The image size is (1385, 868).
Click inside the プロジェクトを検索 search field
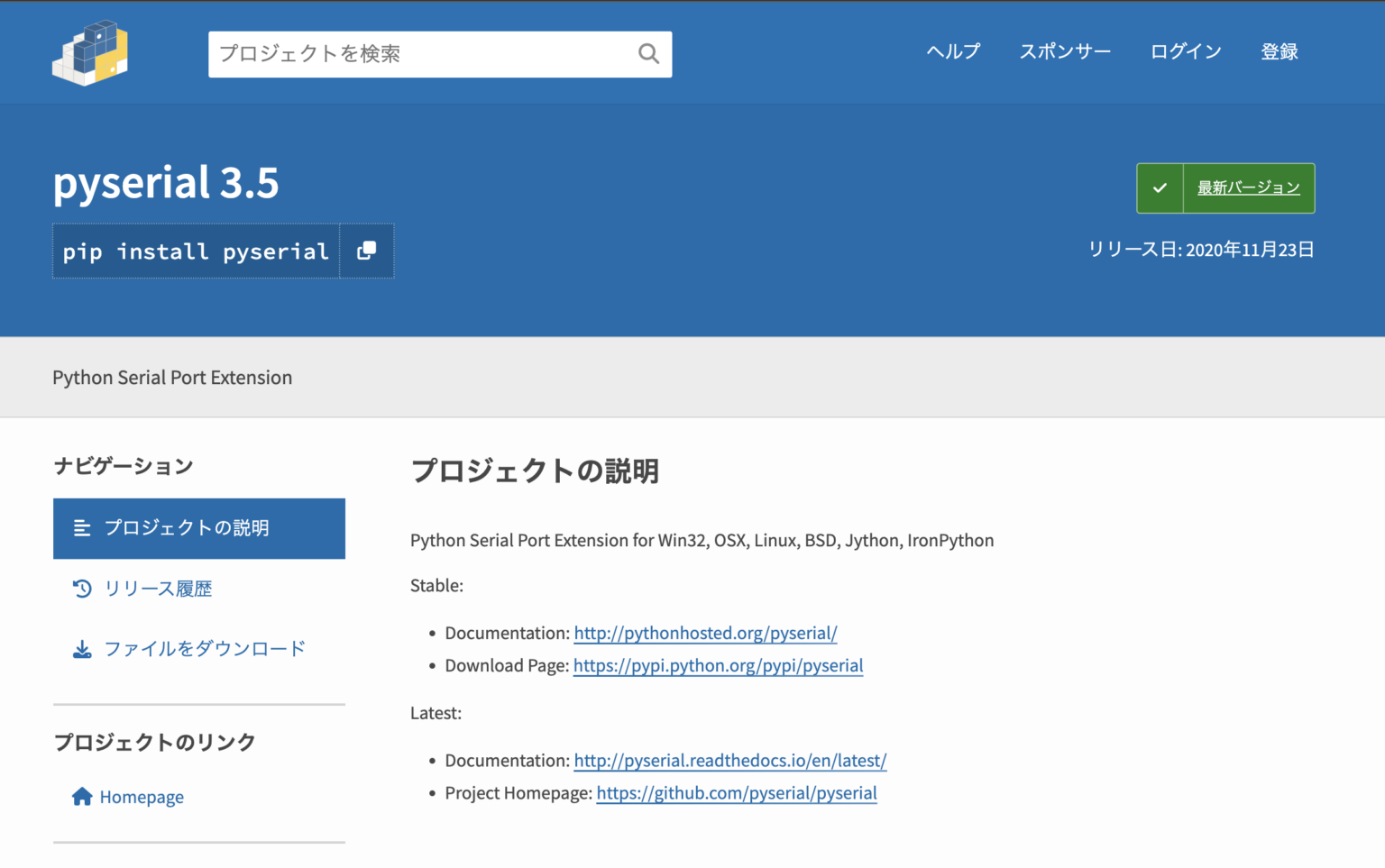click(406, 54)
